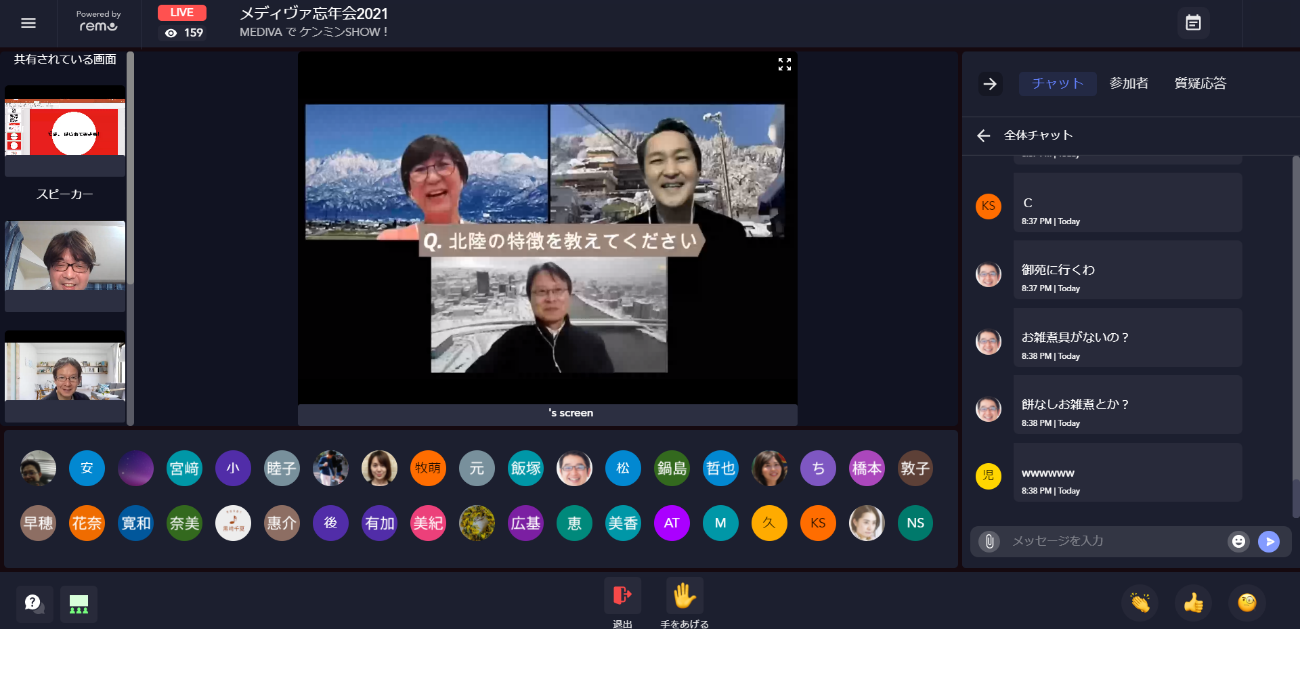Viewport: 1300px width, 692px height.
Task: Select participant avatar 花奈
Action: [x=87, y=523]
